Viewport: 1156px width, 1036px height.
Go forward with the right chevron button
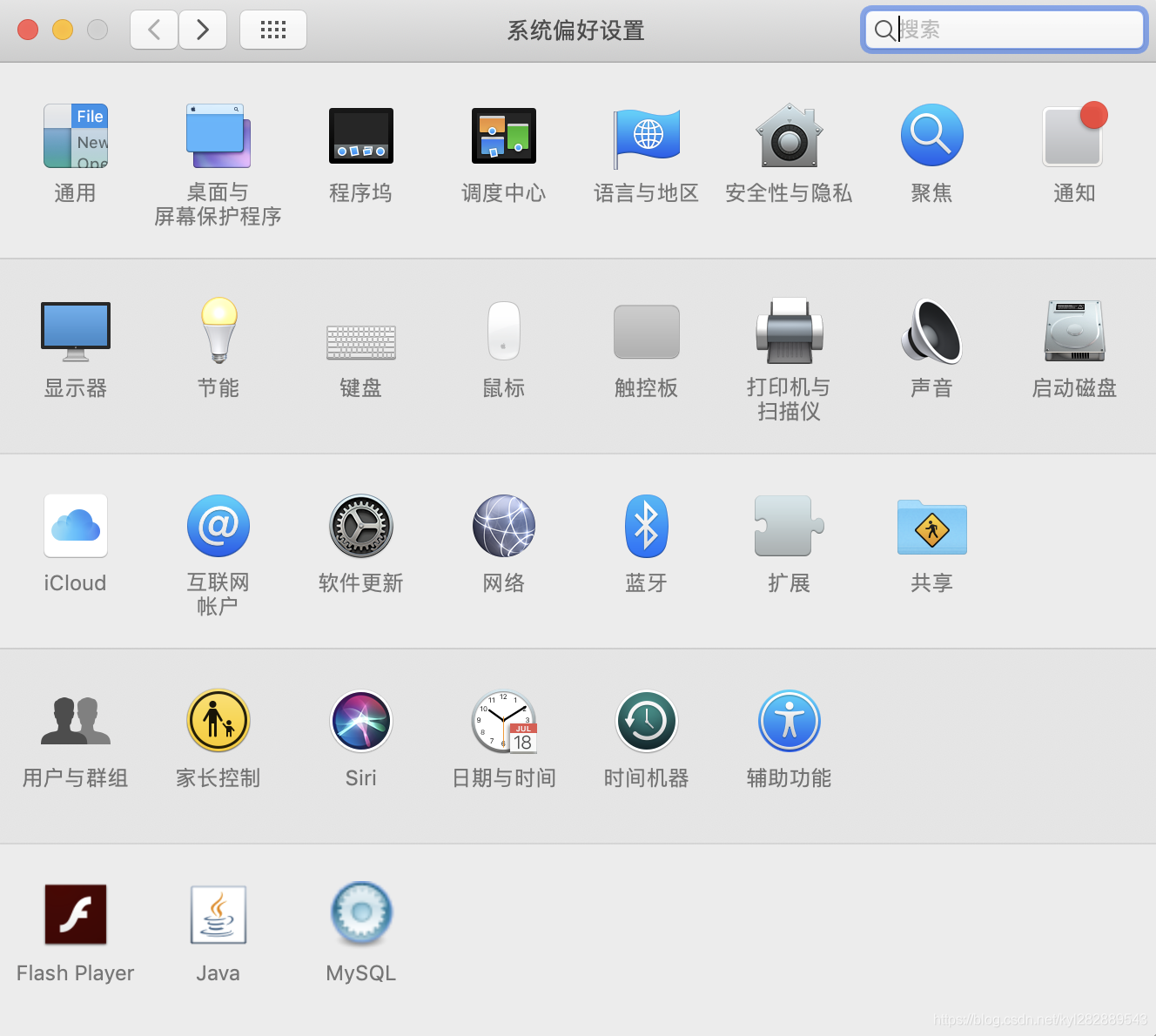[203, 30]
